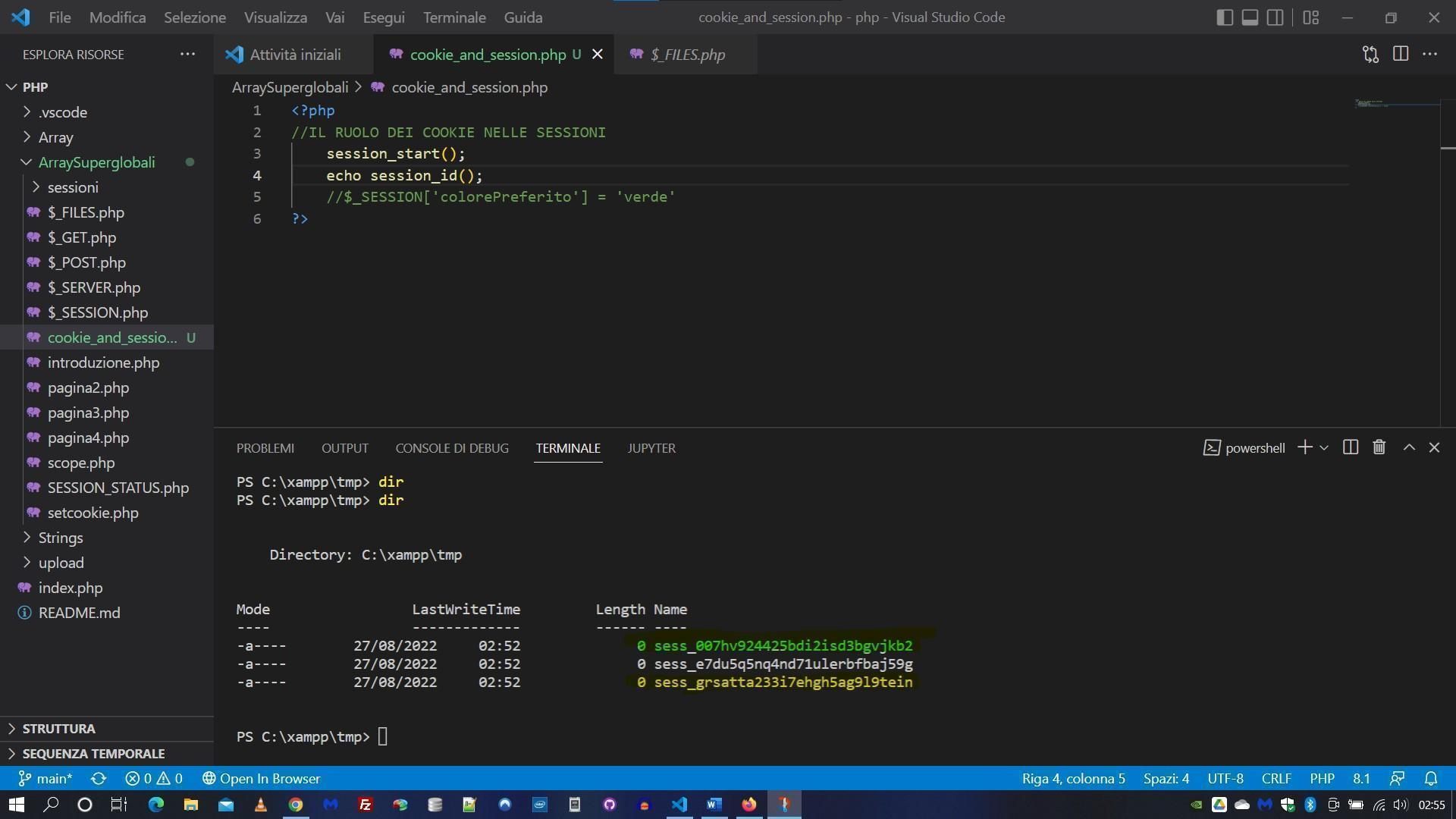The image size is (1456, 819).
Task: Open editor more actions menu
Action: click(x=1430, y=54)
